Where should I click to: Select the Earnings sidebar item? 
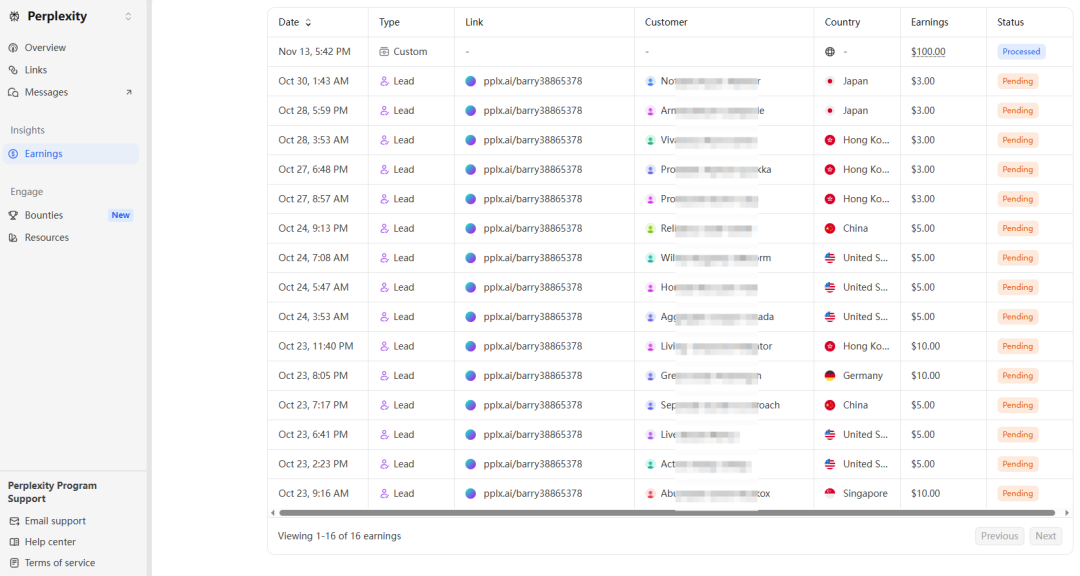pyautogui.click(x=70, y=154)
